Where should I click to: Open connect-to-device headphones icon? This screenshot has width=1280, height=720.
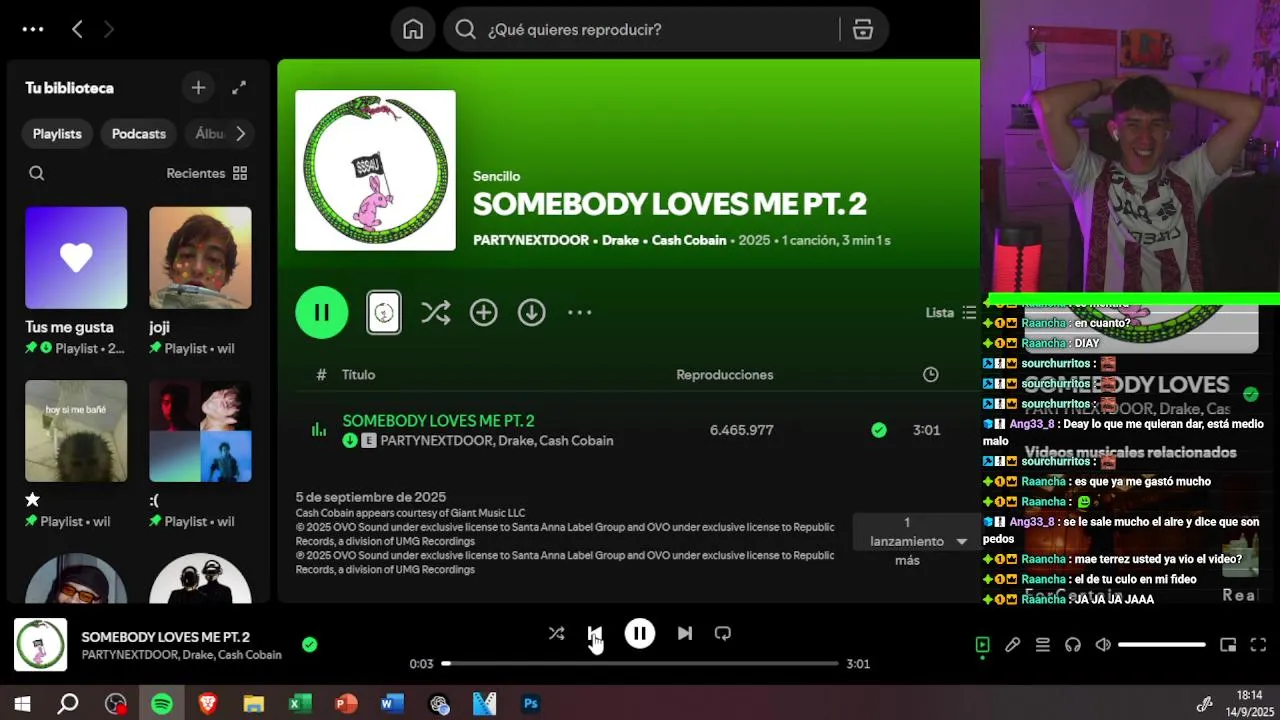1073,645
